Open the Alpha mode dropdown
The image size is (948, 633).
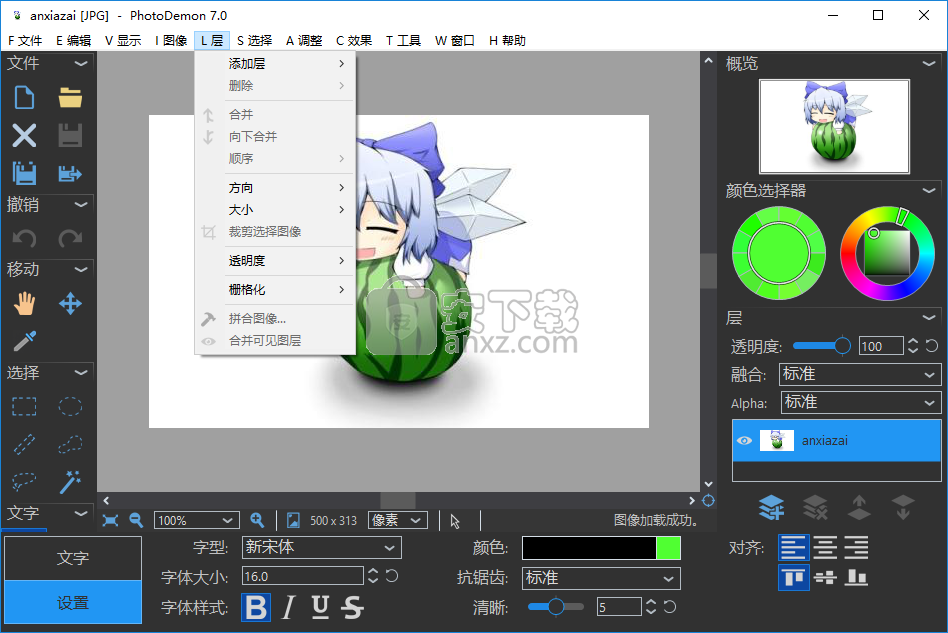[x=861, y=402]
